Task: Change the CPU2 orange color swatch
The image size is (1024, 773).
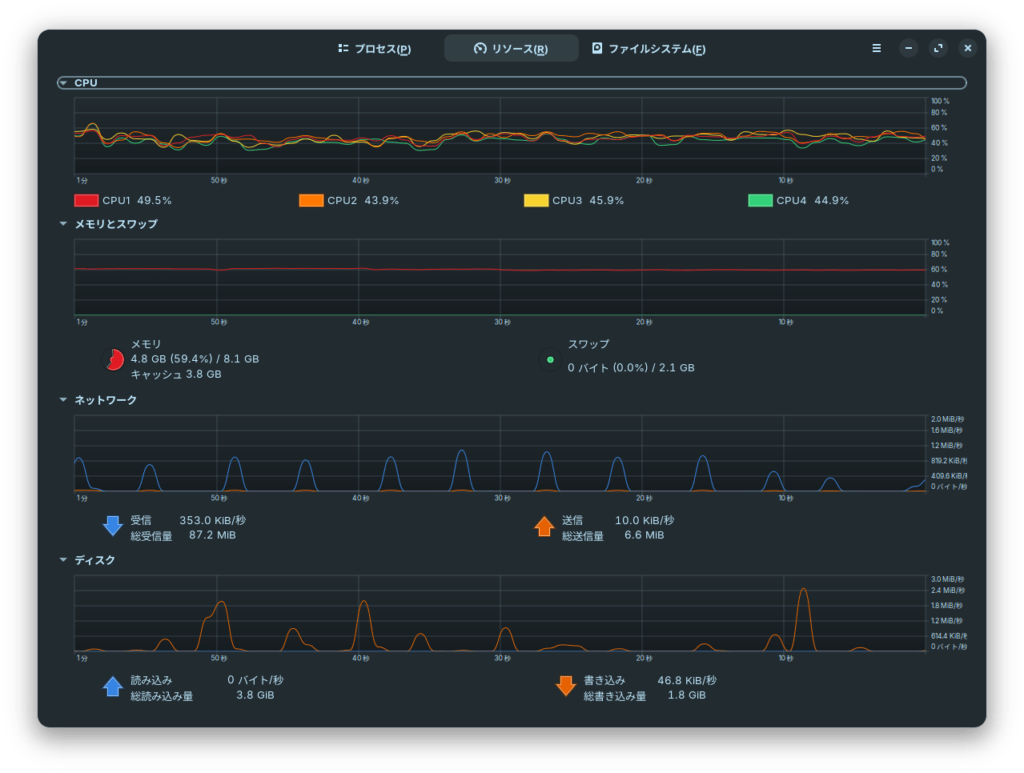Action: tap(311, 200)
